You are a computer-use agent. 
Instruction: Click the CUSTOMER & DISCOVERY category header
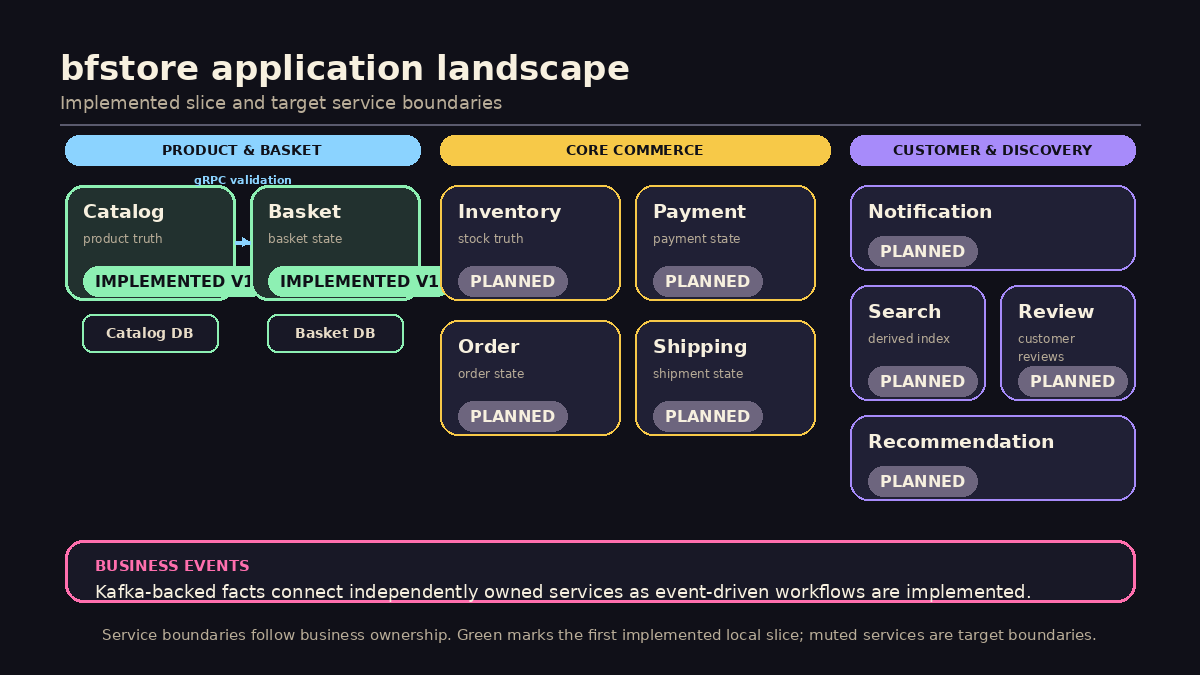(x=993, y=150)
